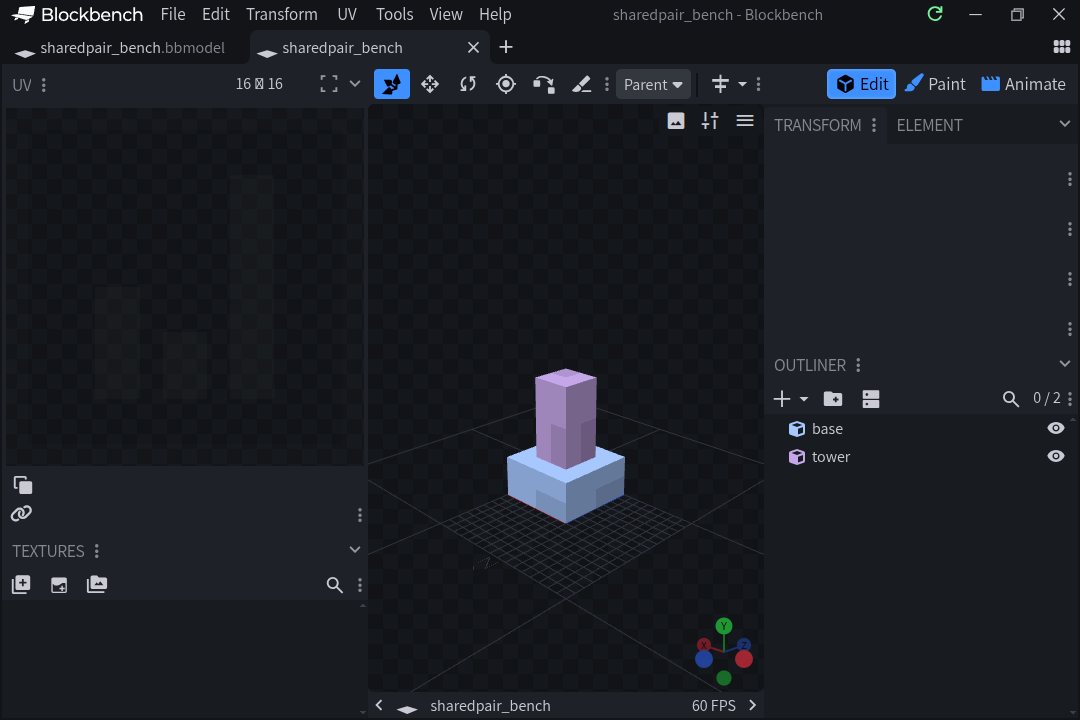Expand the add element dropdown arrow
The height and width of the screenshot is (720, 1080).
click(x=804, y=399)
